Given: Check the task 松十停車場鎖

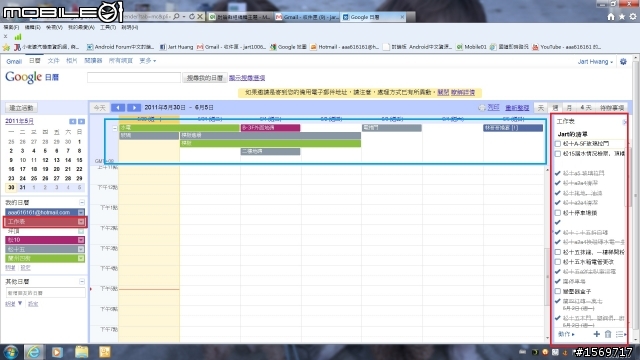Looking at the screenshot, I should (558, 213).
